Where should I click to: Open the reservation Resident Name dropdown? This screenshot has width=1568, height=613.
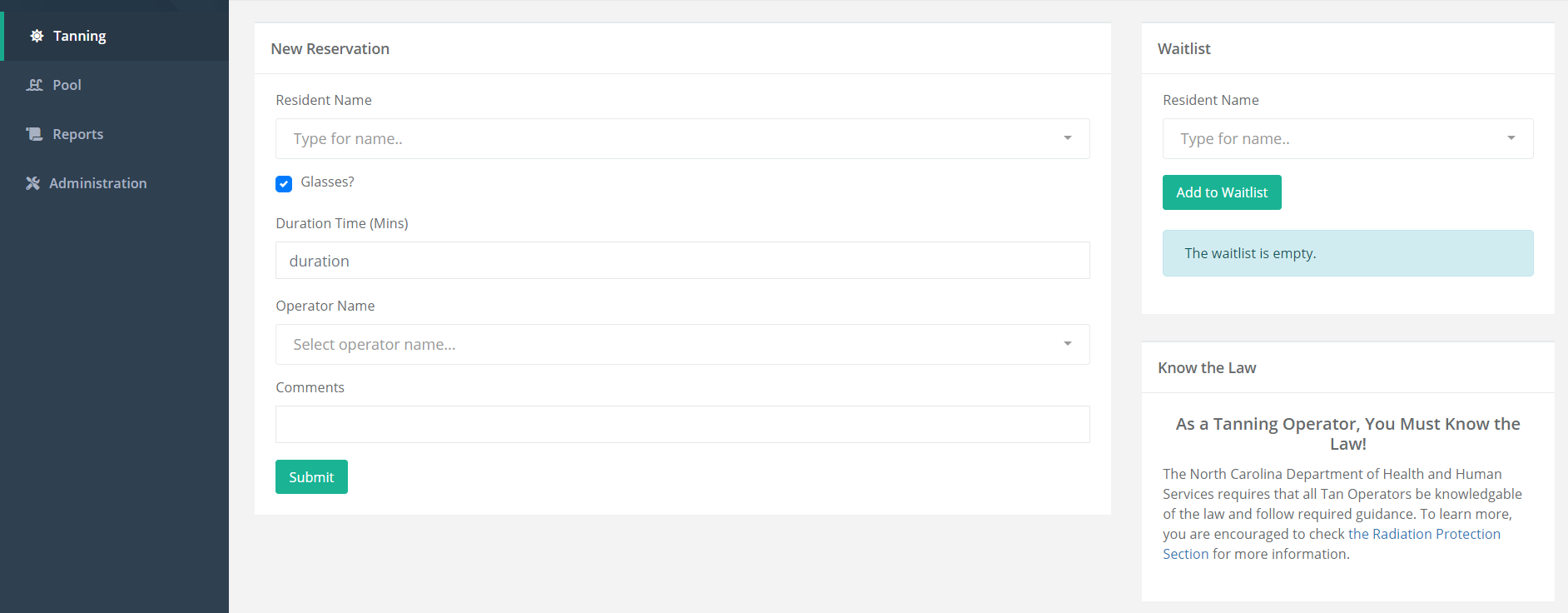pyautogui.click(x=666, y=139)
